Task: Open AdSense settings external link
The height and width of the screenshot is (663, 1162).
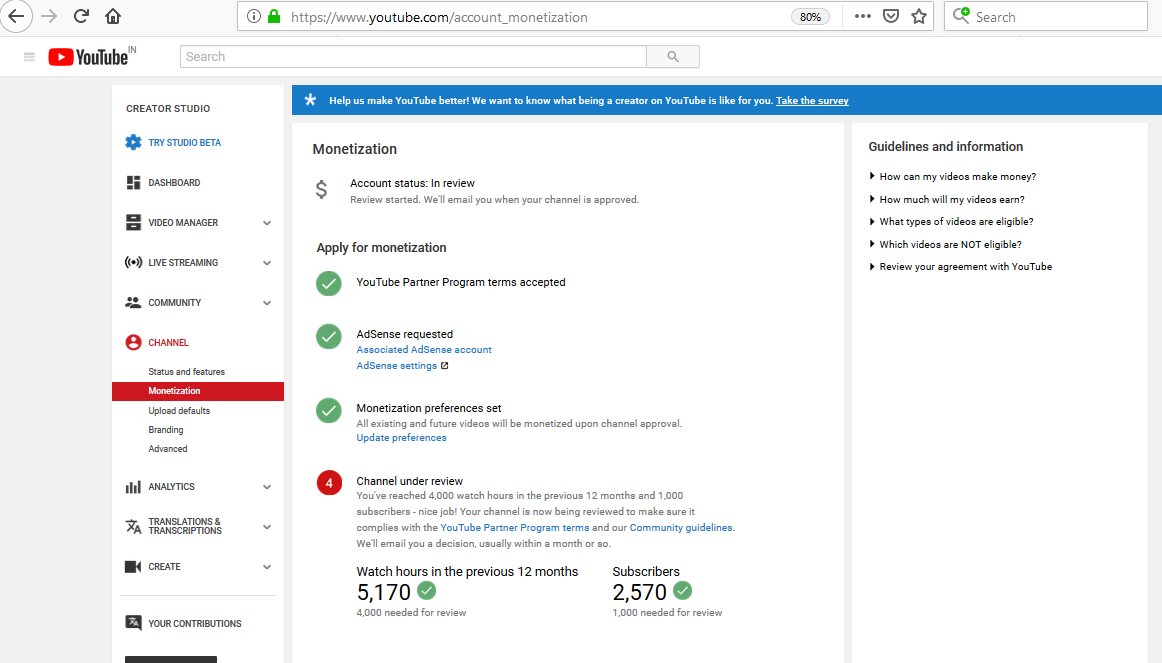Action: [402, 366]
